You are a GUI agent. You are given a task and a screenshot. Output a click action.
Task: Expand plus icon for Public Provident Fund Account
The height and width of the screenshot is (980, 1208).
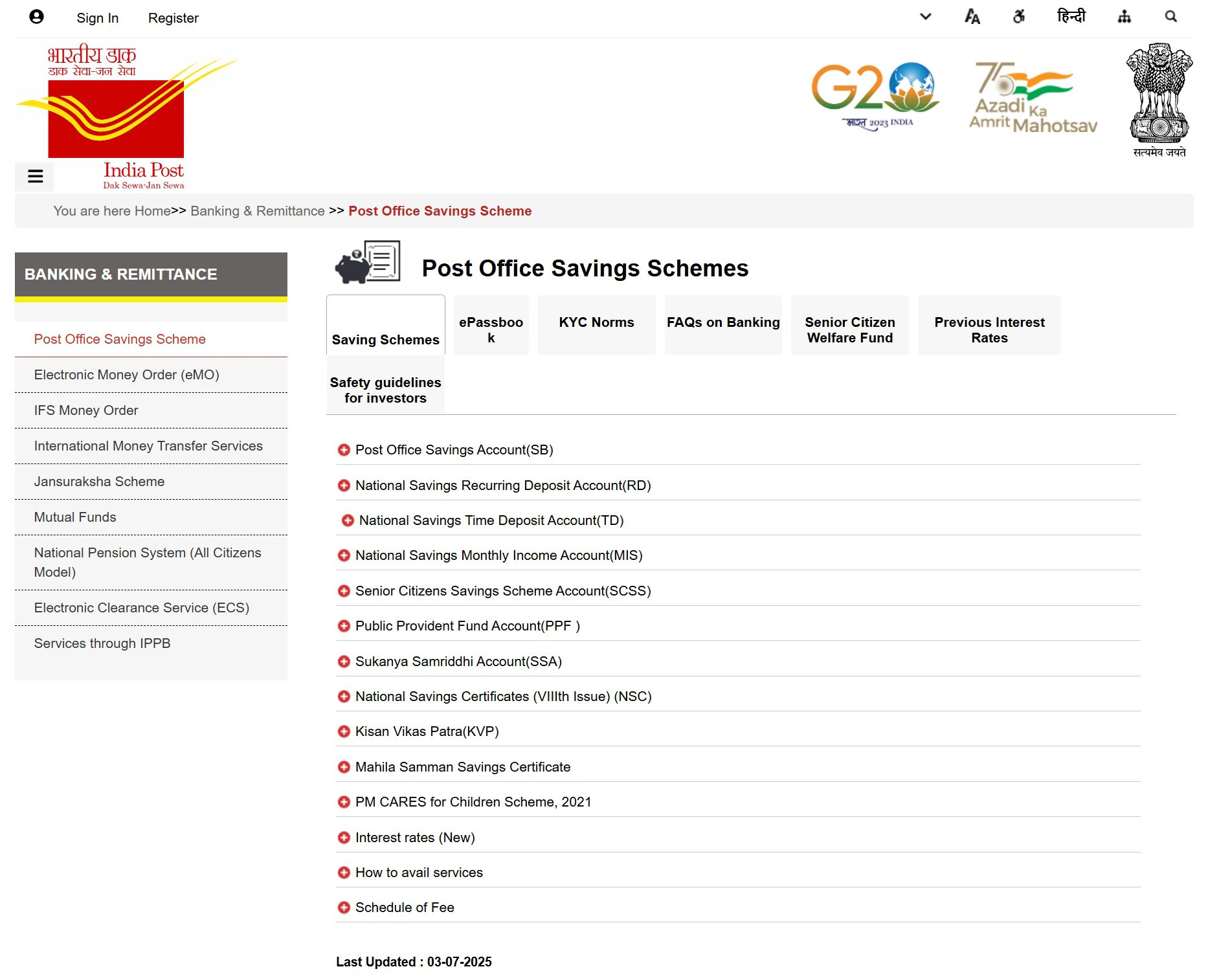pyautogui.click(x=344, y=626)
